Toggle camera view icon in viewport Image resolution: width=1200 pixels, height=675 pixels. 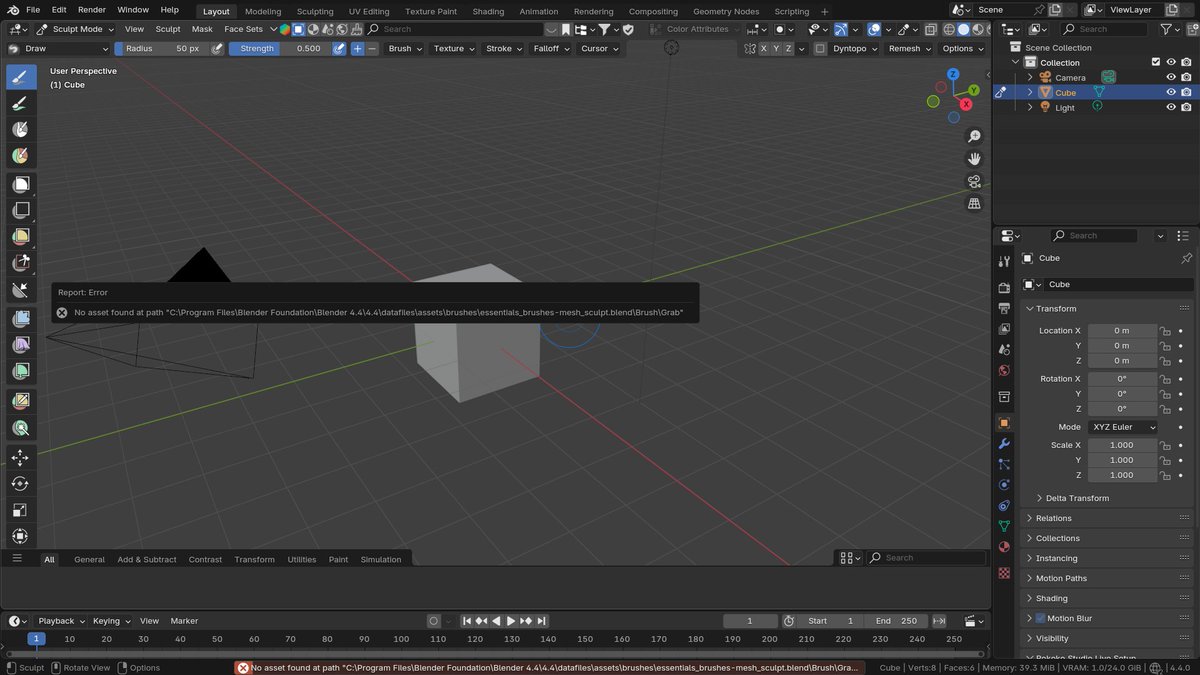[974, 181]
